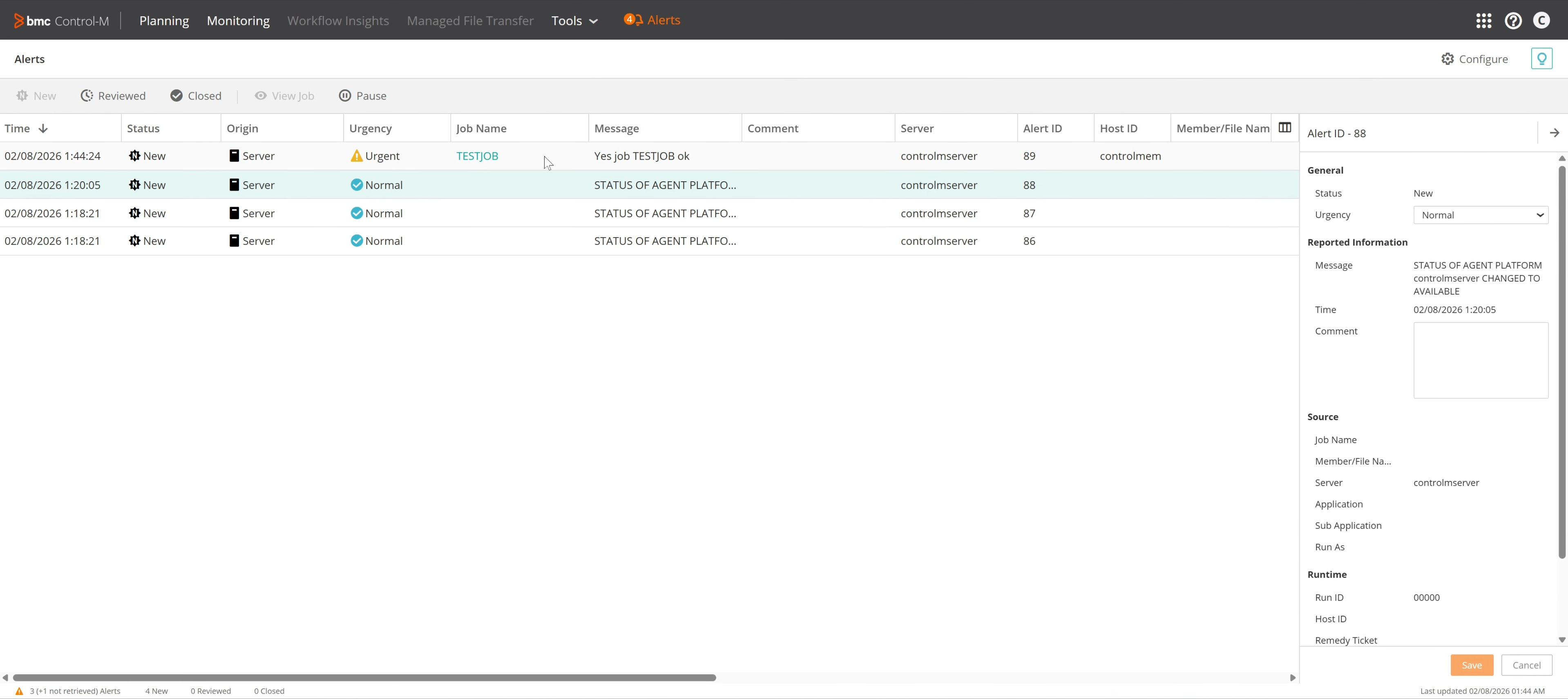Viewport: 1568px width, 699px height.
Task: Click the alerts bell icon with badge
Action: (x=633, y=20)
